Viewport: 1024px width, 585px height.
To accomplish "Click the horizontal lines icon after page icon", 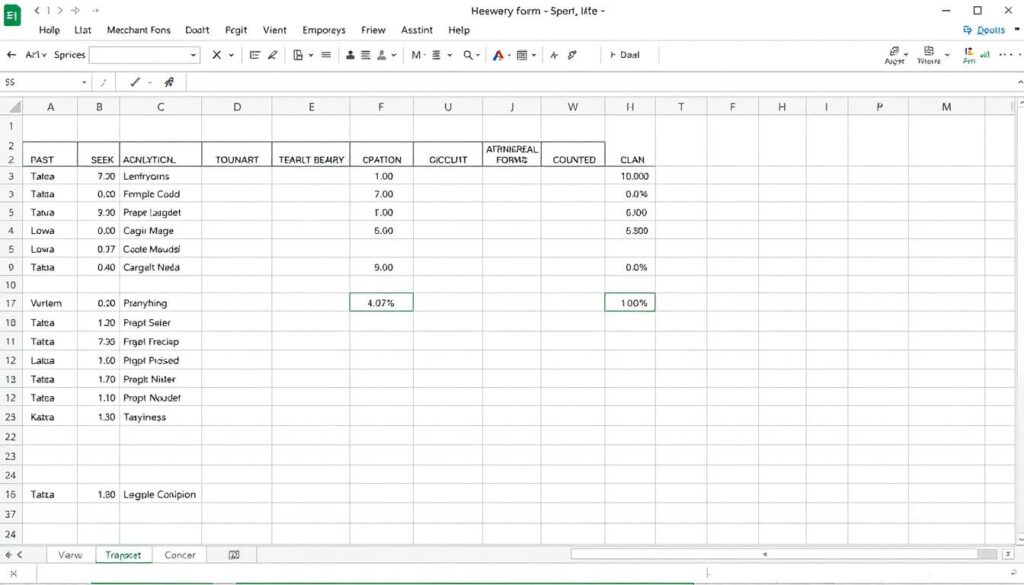I will [x=326, y=55].
